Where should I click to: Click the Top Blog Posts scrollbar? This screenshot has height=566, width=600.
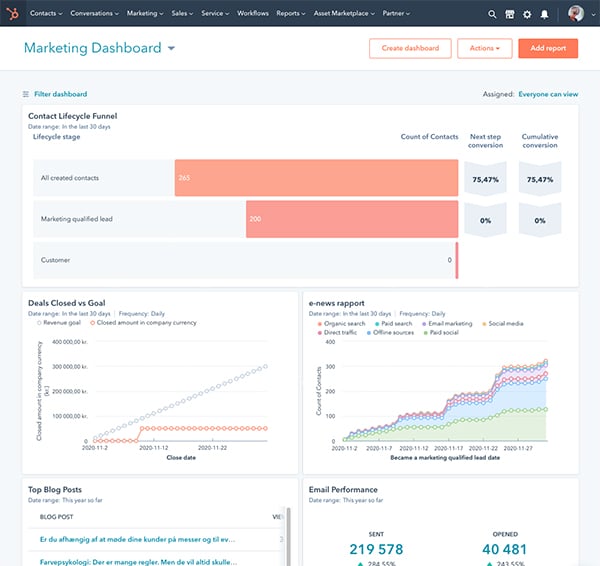click(289, 537)
